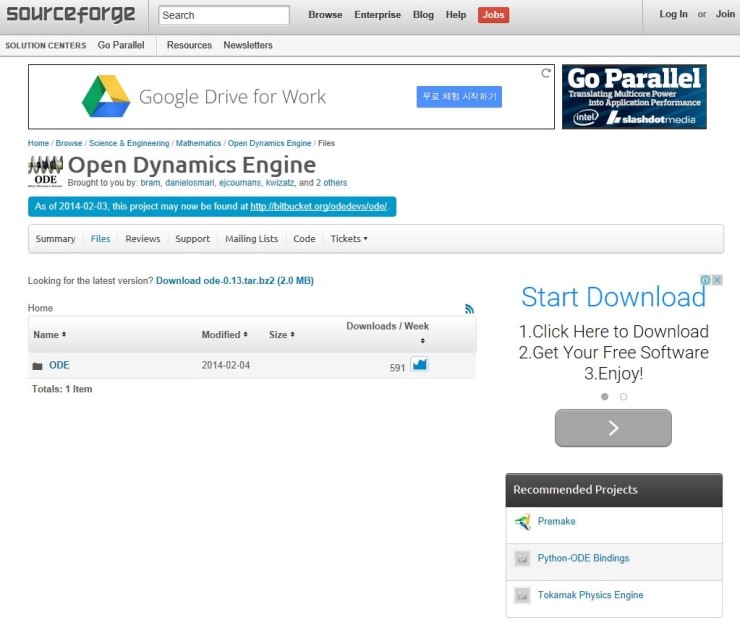Click the Tokamak Physics Engine icon
This screenshot has width=740, height=625.
point(522,596)
